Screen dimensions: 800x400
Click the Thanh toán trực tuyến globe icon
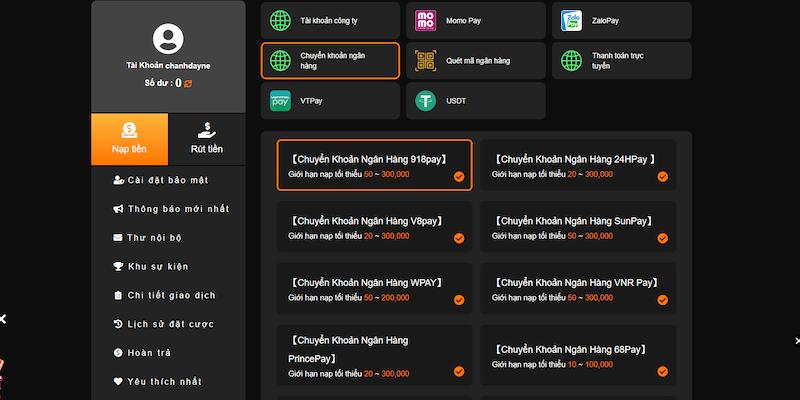click(571, 61)
